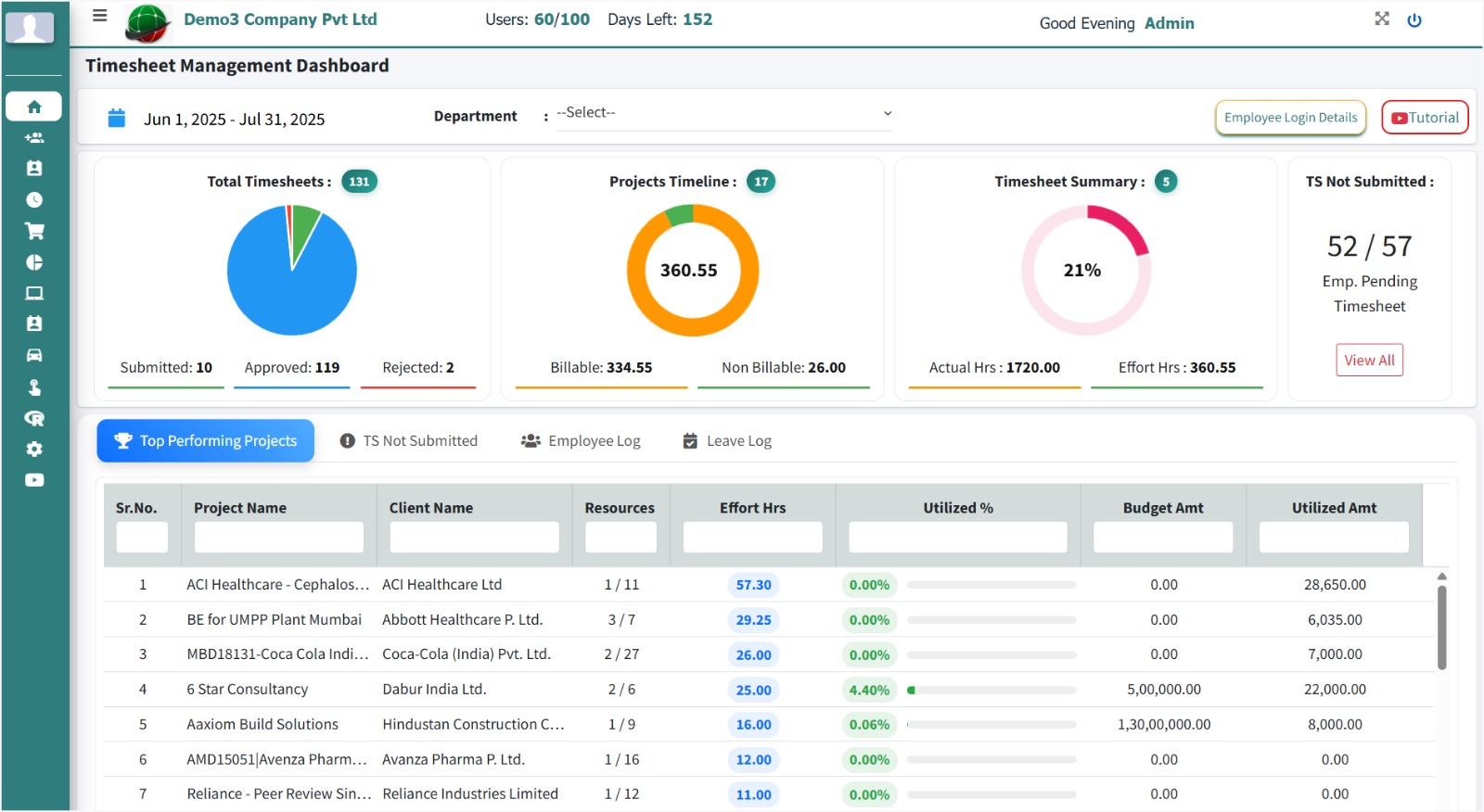Image resolution: width=1484 pixels, height=812 pixels.
Task: Click the 131 total timesheets badge
Action: point(359,182)
